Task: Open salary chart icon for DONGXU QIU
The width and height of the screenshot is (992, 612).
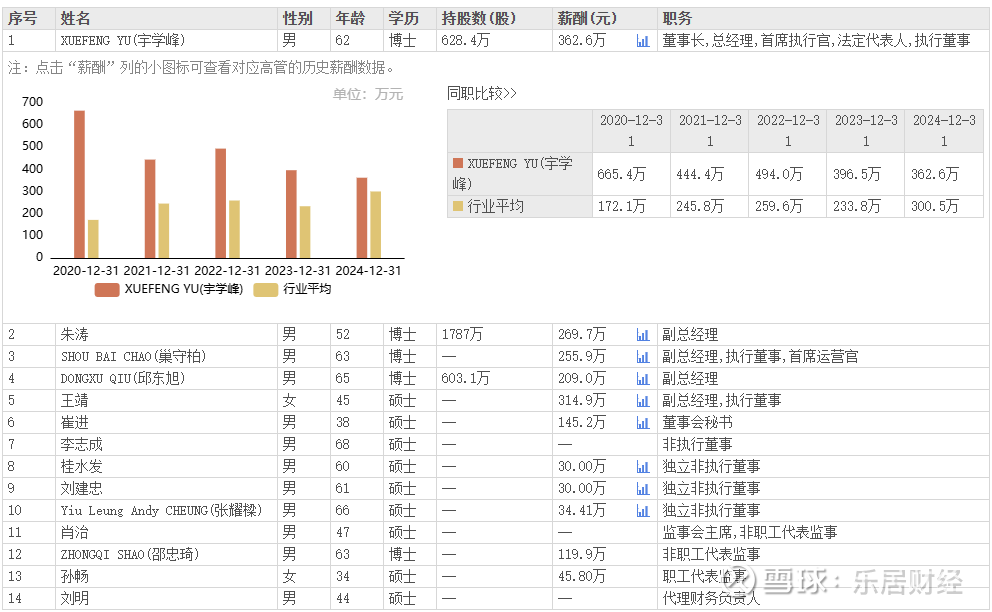Action: pyautogui.click(x=643, y=379)
